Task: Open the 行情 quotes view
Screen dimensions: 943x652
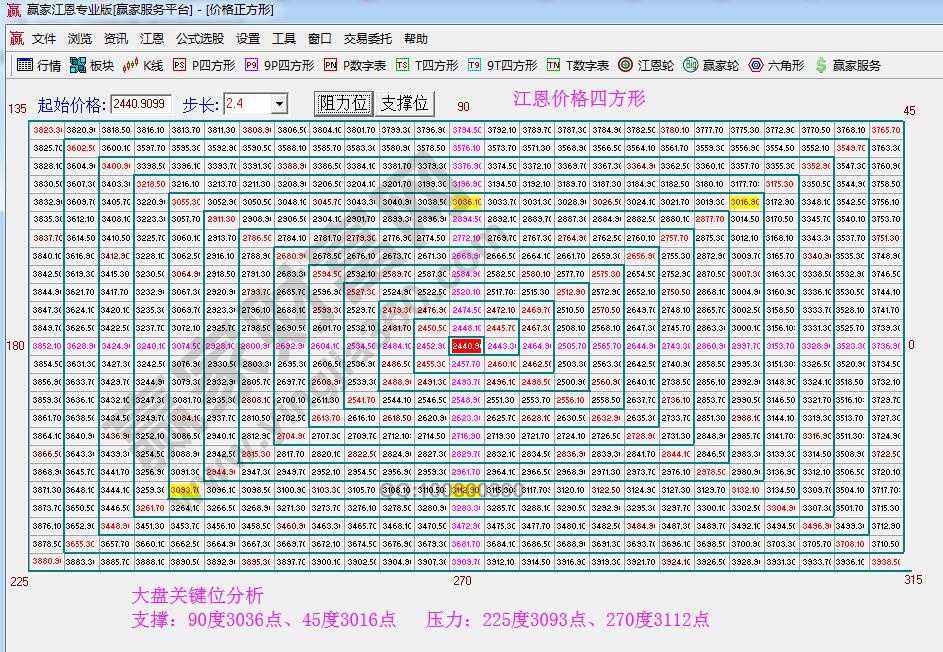Action: click(x=42, y=66)
